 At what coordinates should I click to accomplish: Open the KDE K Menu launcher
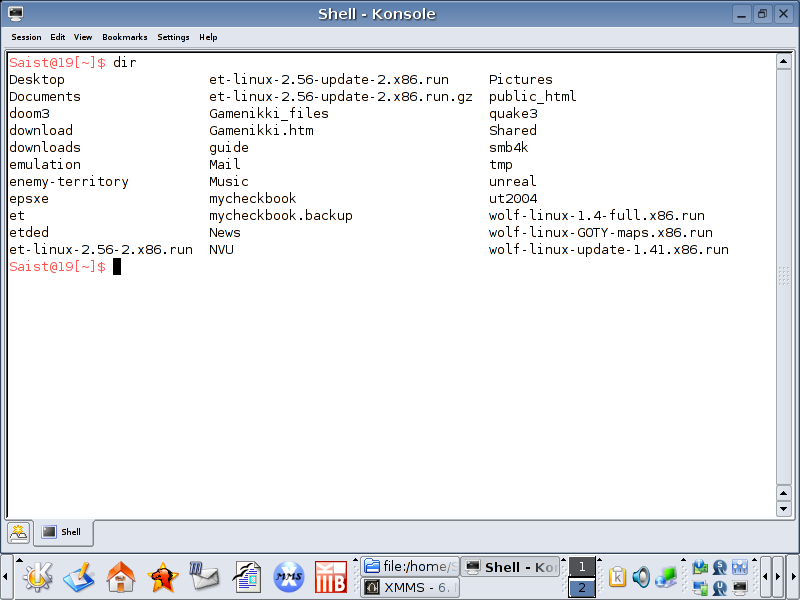[x=37, y=577]
